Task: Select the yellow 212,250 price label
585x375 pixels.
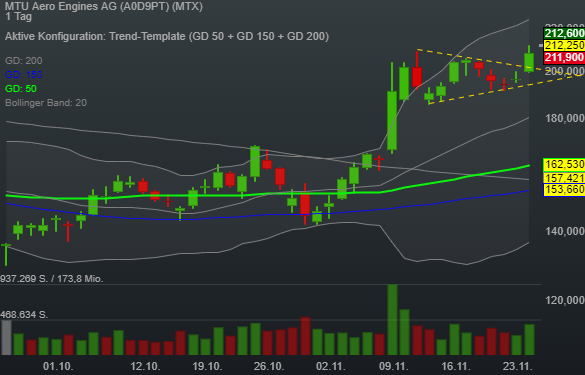Action: click(564, 45)
